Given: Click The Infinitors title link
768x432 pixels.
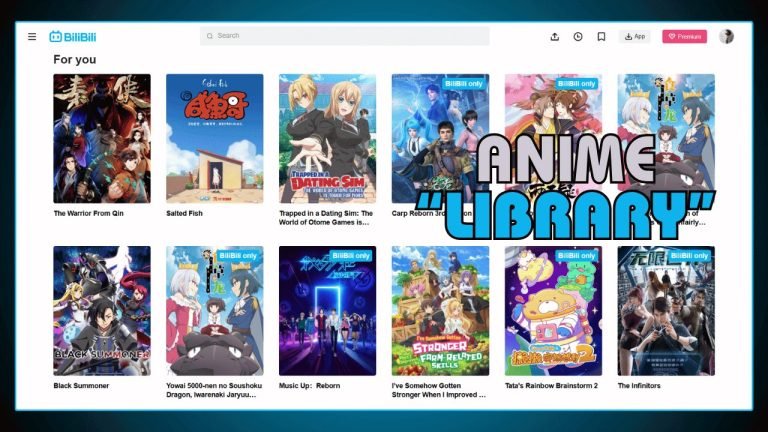Looking at the screenshot, I should tap(639, 385).
